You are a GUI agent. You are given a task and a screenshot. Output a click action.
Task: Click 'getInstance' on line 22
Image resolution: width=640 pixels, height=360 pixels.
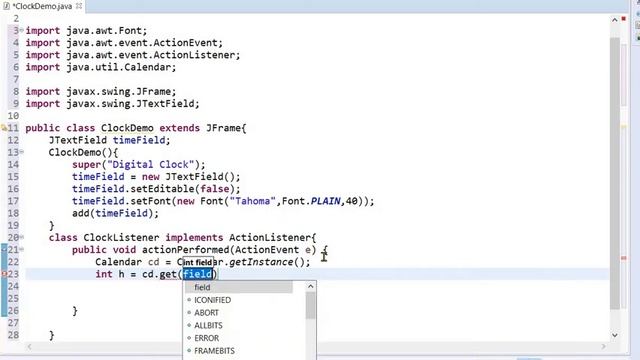pos(261,262)
